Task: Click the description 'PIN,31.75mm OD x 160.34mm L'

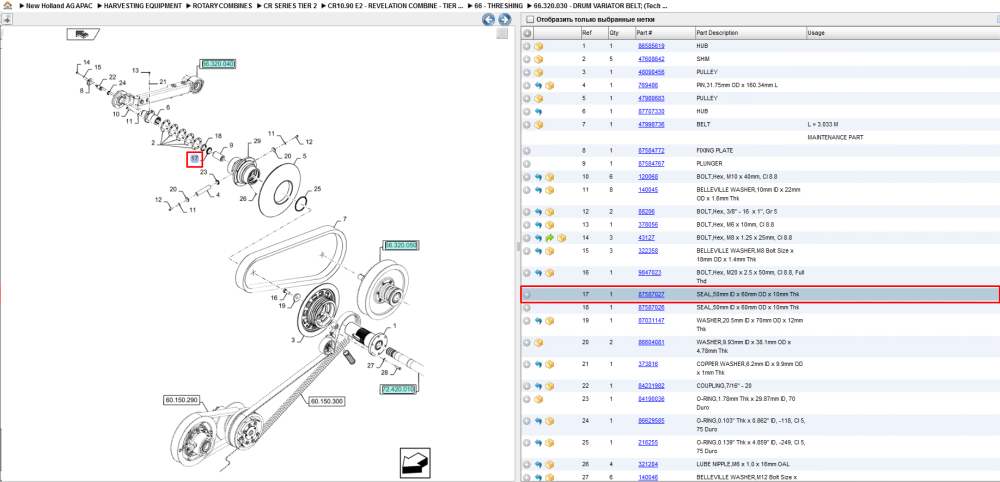Action: pyautogui.click(x=737, y=85)
